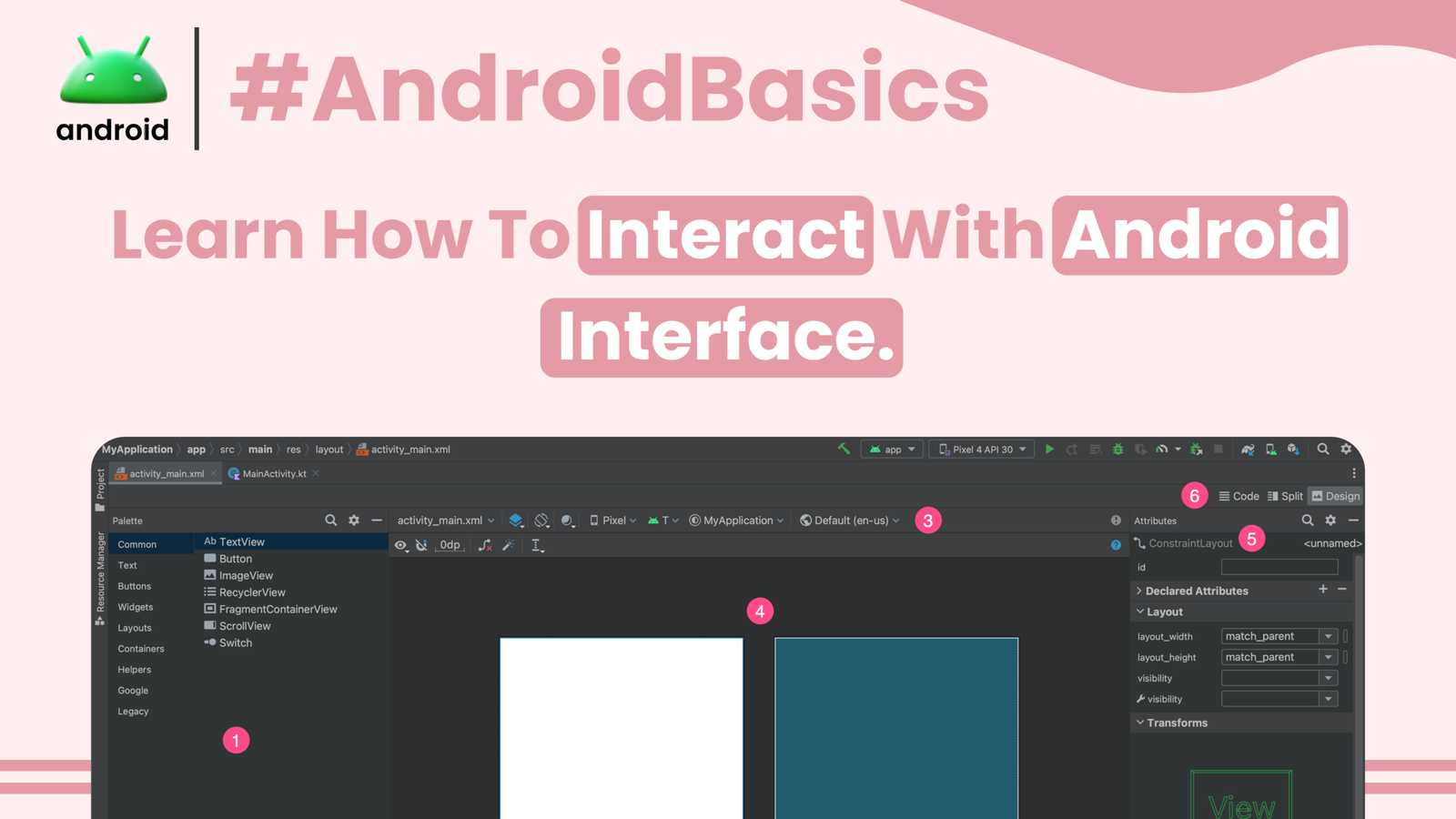
Task: Click the magic wand Infer Constraints icon
Action: 509,545
